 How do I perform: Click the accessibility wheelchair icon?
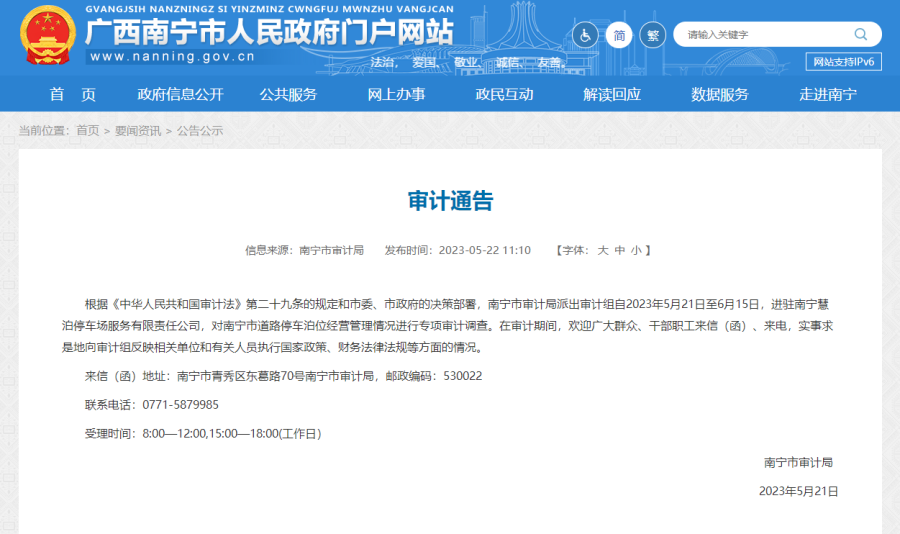point(585,35)
